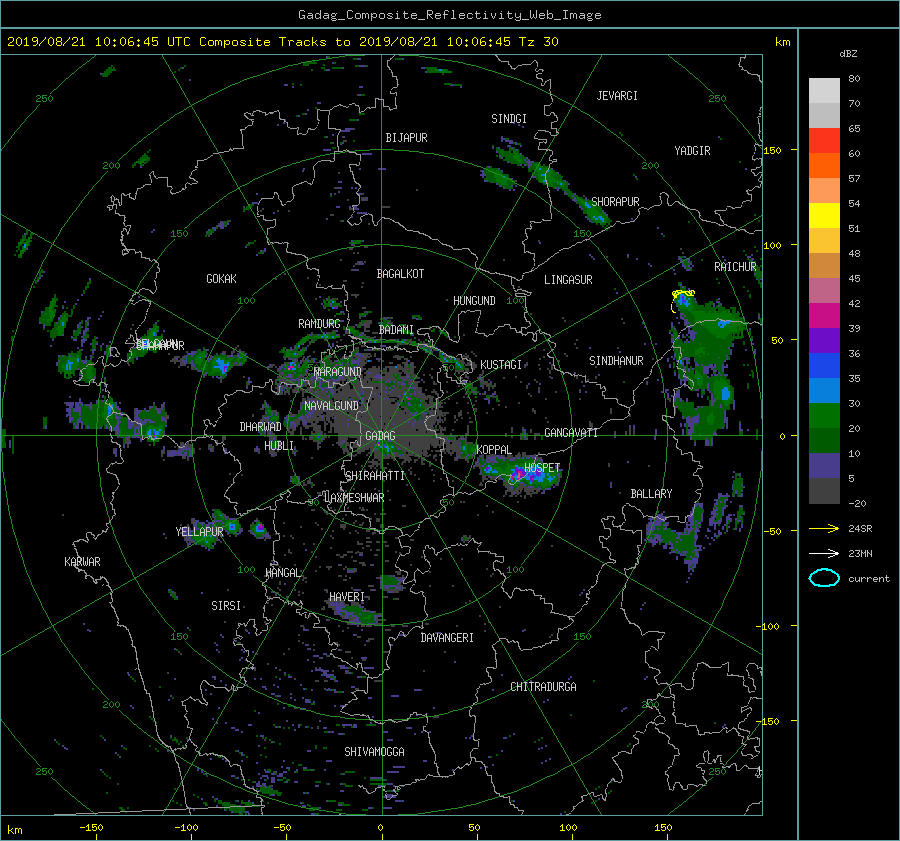Click the SINDHANUR city label

tap(616, 361)
